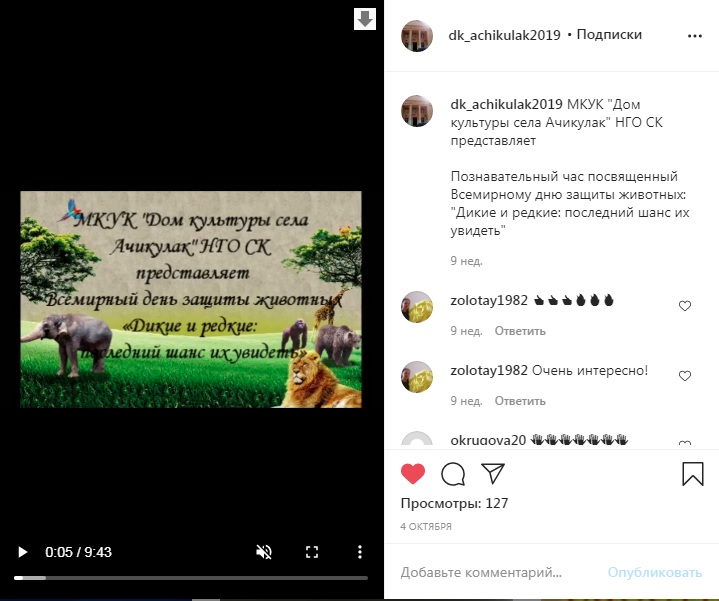Screen dimensions: 719x601
Task: Unlike the post with red heart
Action: pyautogui.click(x=413, y=474)
